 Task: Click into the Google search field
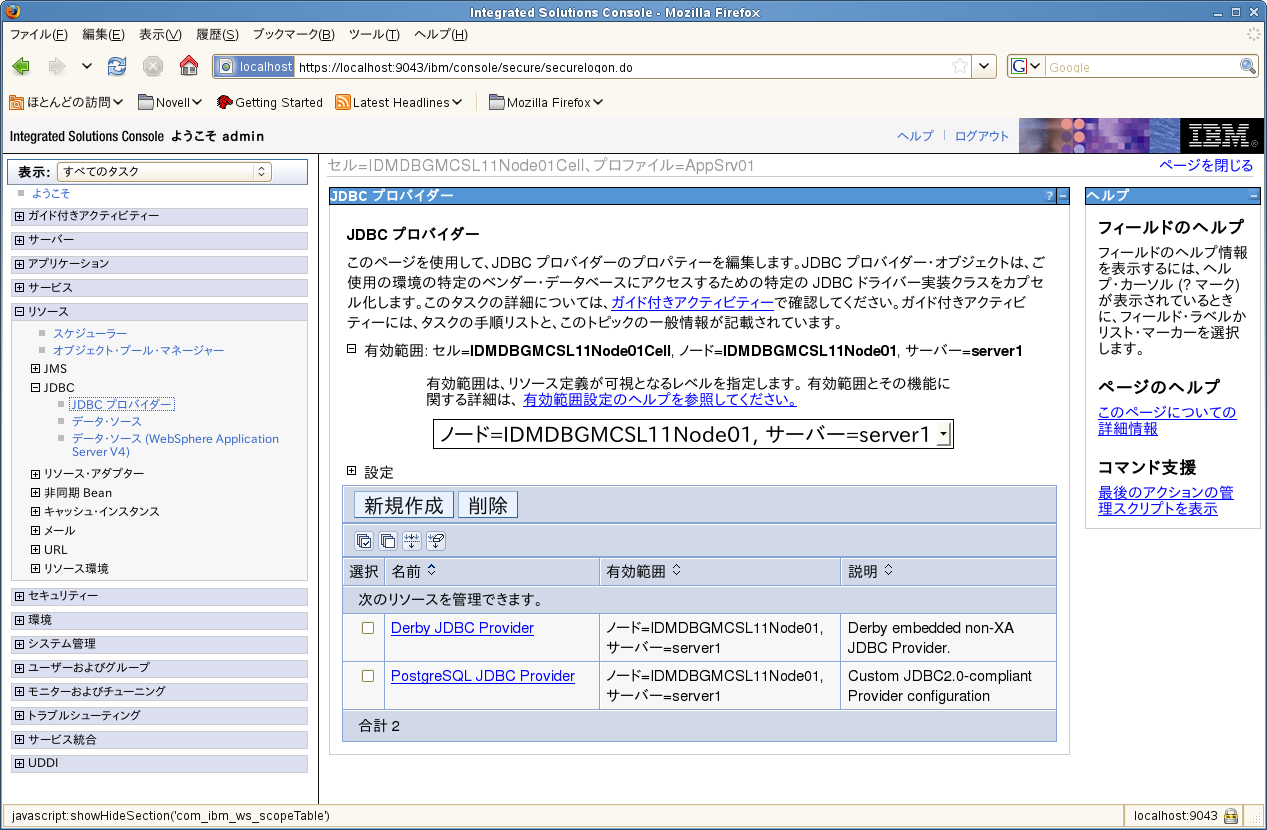pos(1141,67)
